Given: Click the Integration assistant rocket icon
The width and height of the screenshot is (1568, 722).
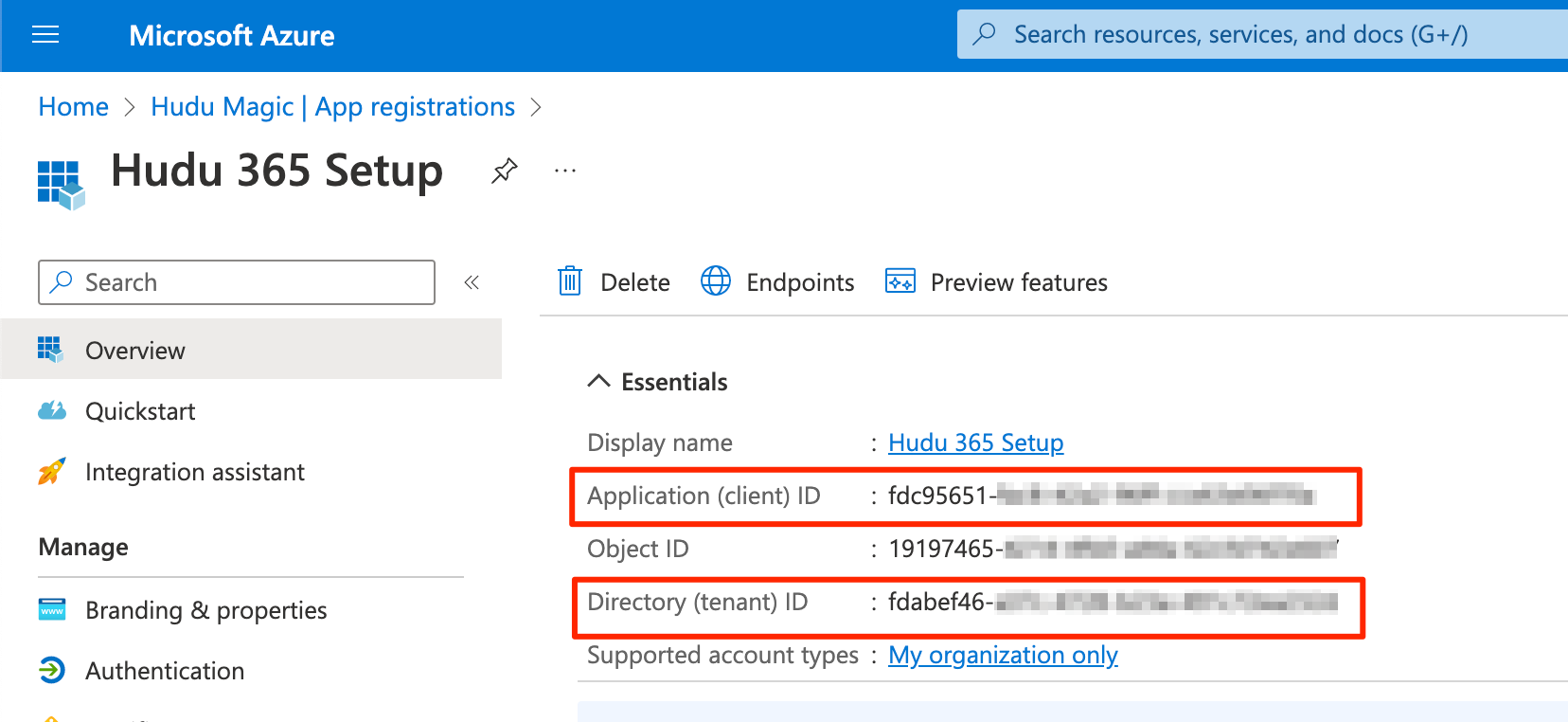Looking at the screenshot, I should click(52, 471).
